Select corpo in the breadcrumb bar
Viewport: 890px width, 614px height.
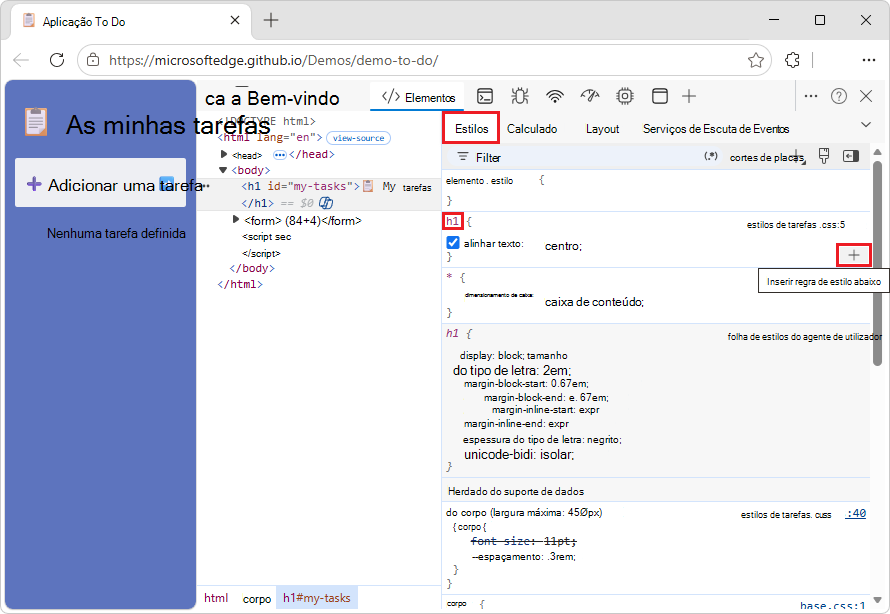pos(257,599)
